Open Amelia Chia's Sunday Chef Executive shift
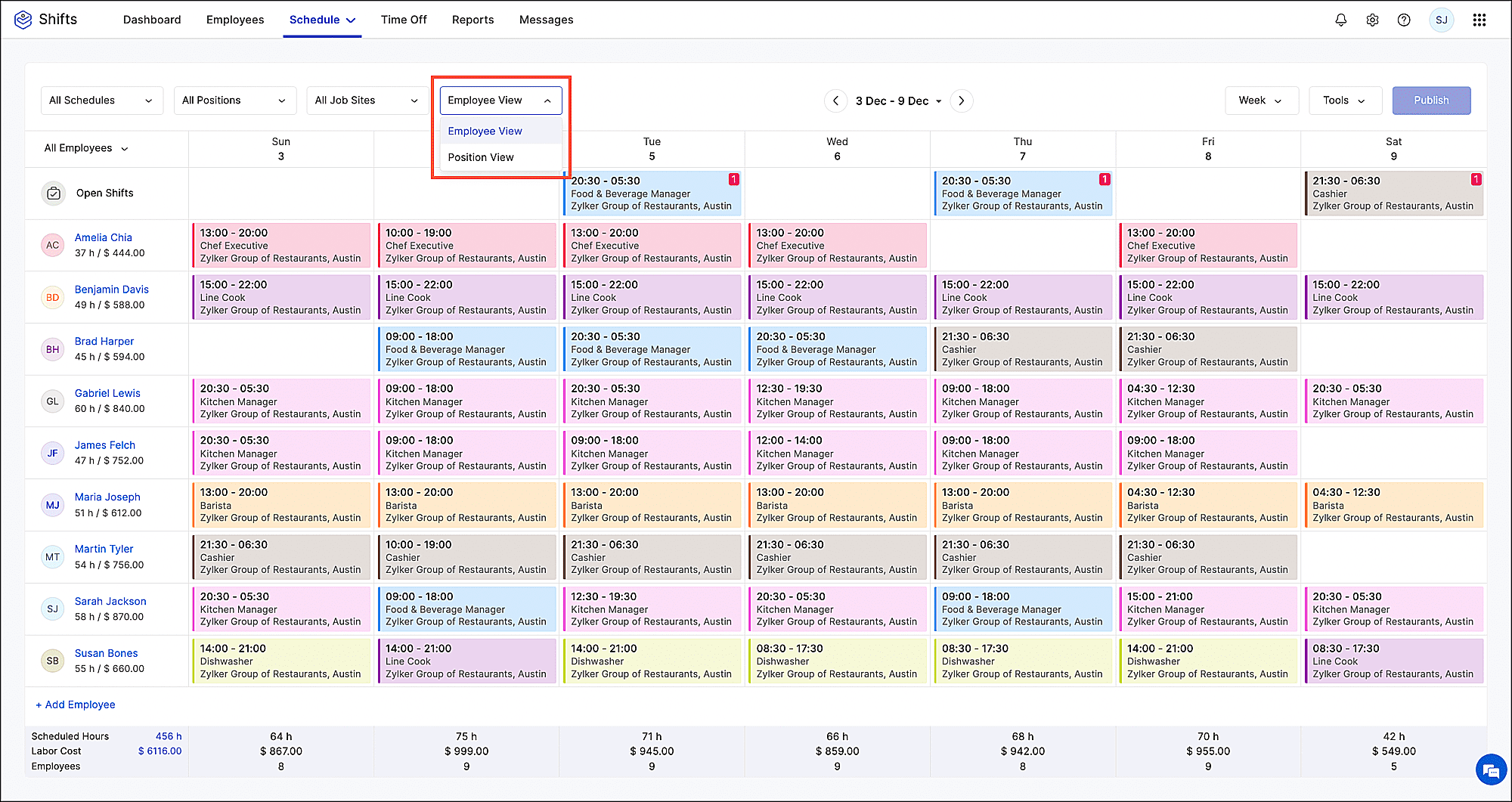Viewport: 1512px width, 802px height. [x=281, y=246]
